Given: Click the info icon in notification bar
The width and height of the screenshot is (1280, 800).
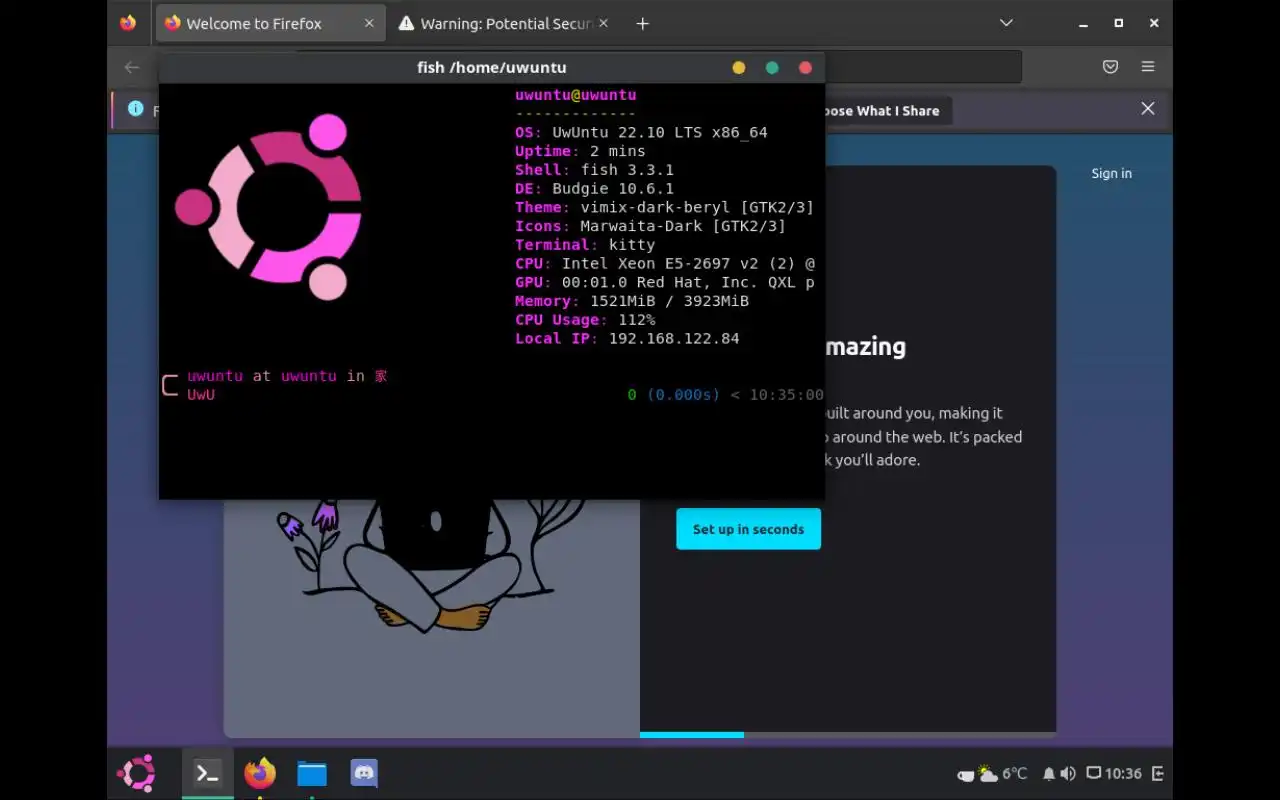Looking at the screenshot, I should 136,109.
